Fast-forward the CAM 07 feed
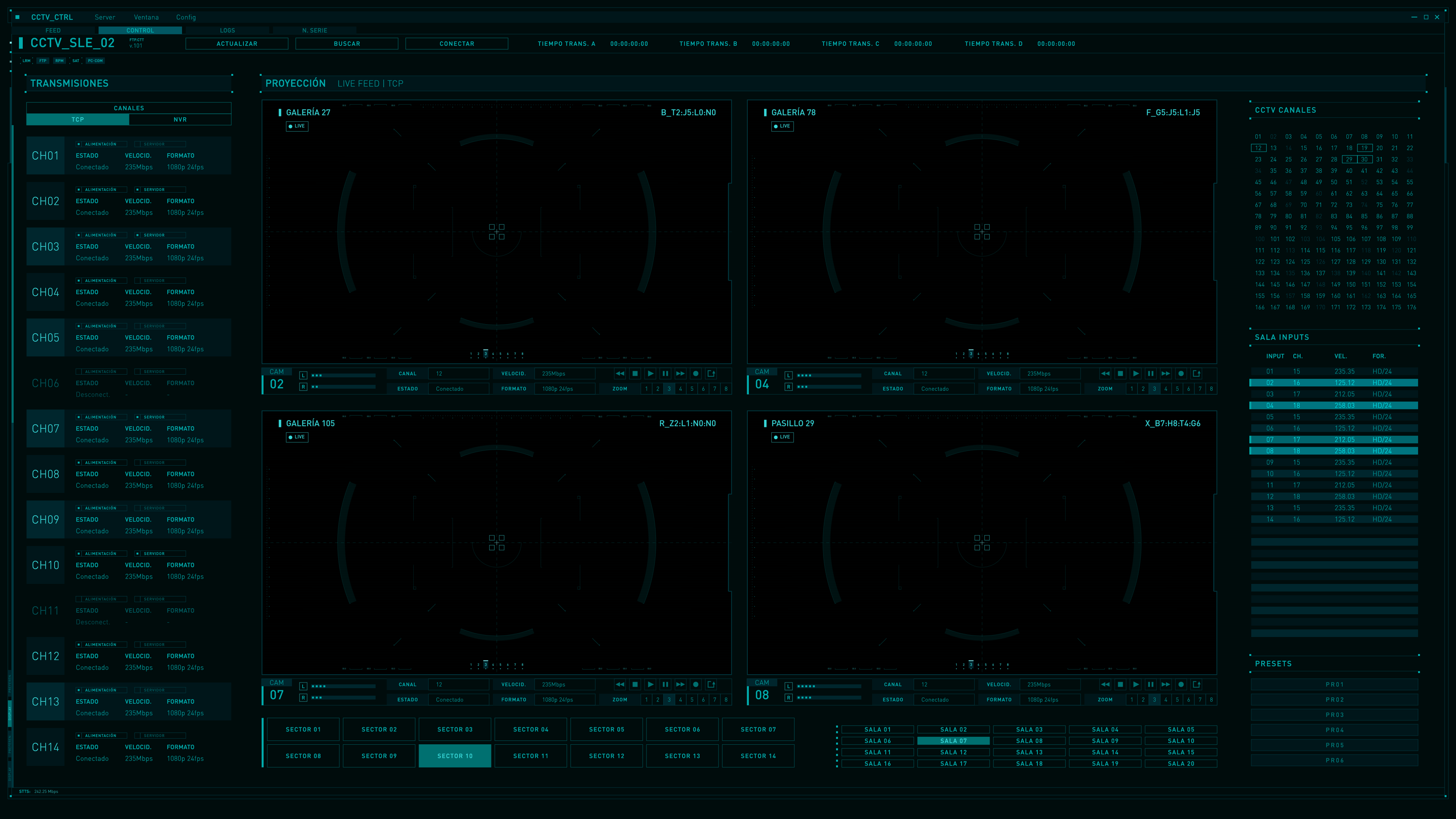Viewport: 1456px width, 819px height. 681,684
